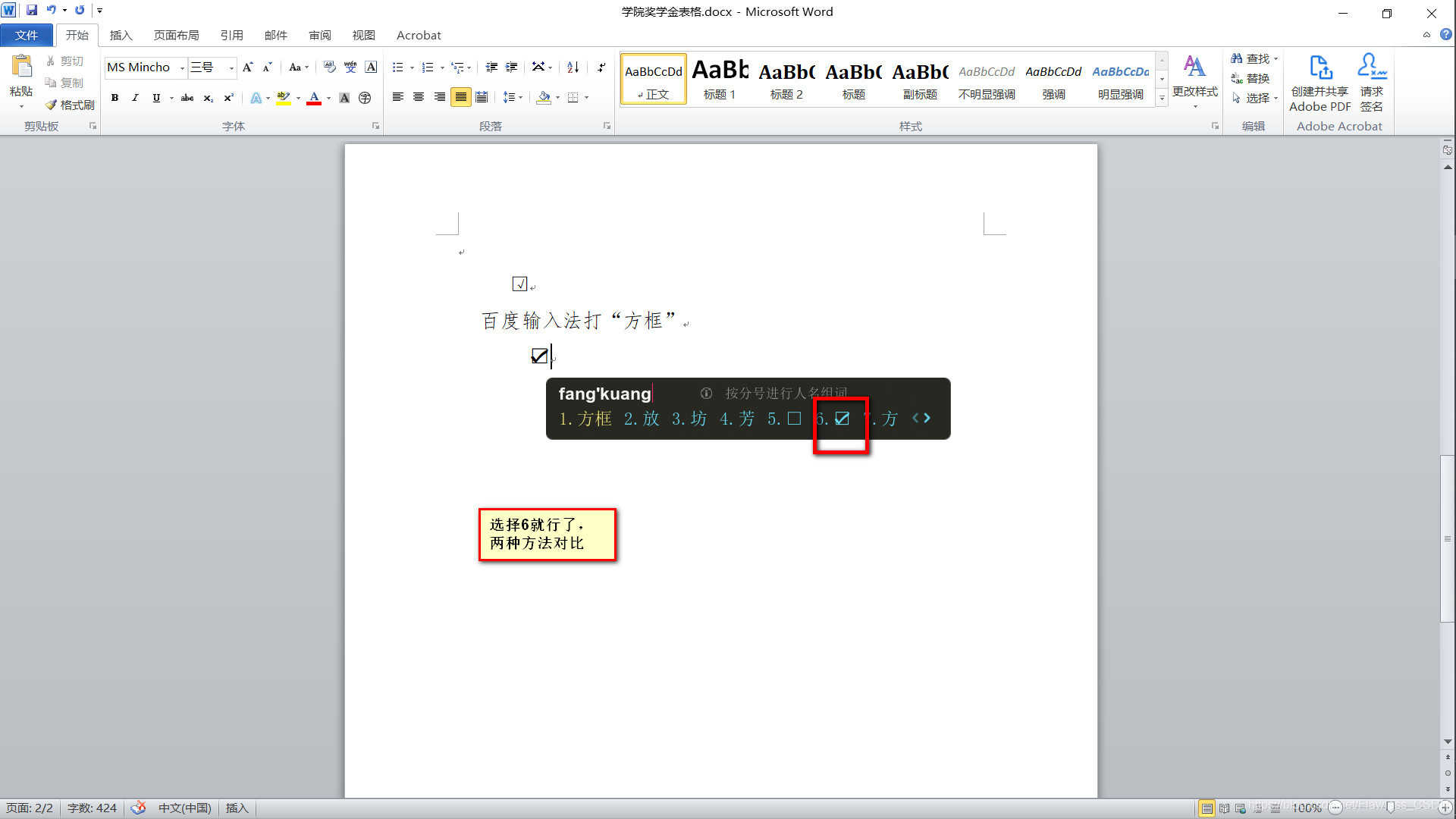
Task: Click the 替换 (Replace) button
Action: [1251, 78]
